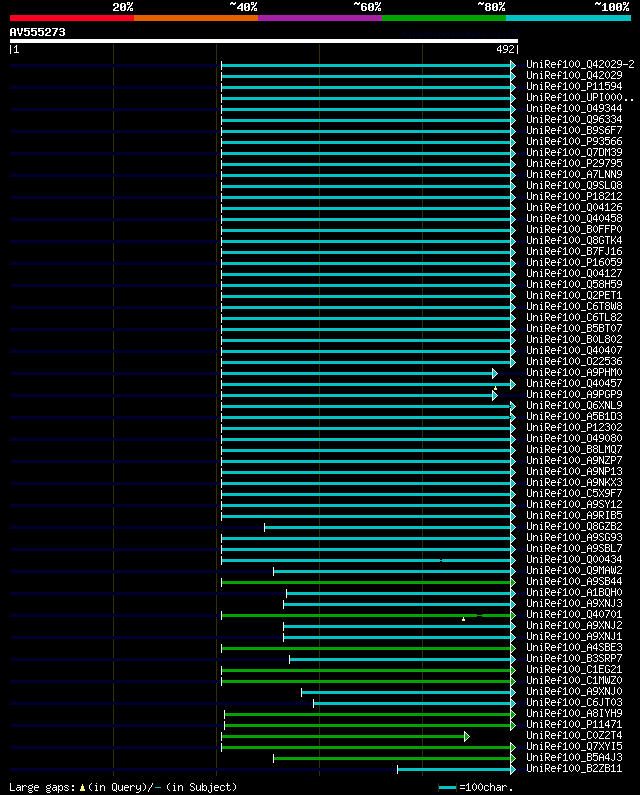This screenshot has width=640, height=795.
Task: Click hit label UniRef100_A7LNN9
Action: 574,174
